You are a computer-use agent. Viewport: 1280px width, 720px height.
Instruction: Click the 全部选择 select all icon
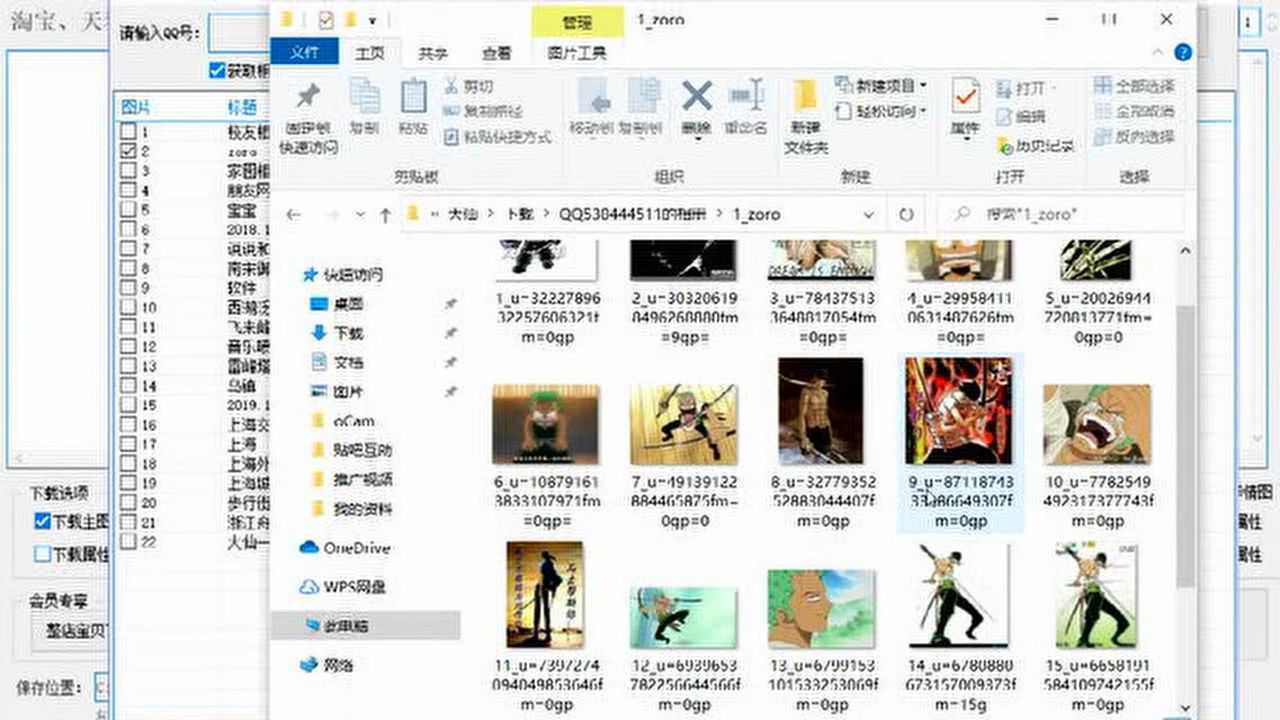[1102, 86]
